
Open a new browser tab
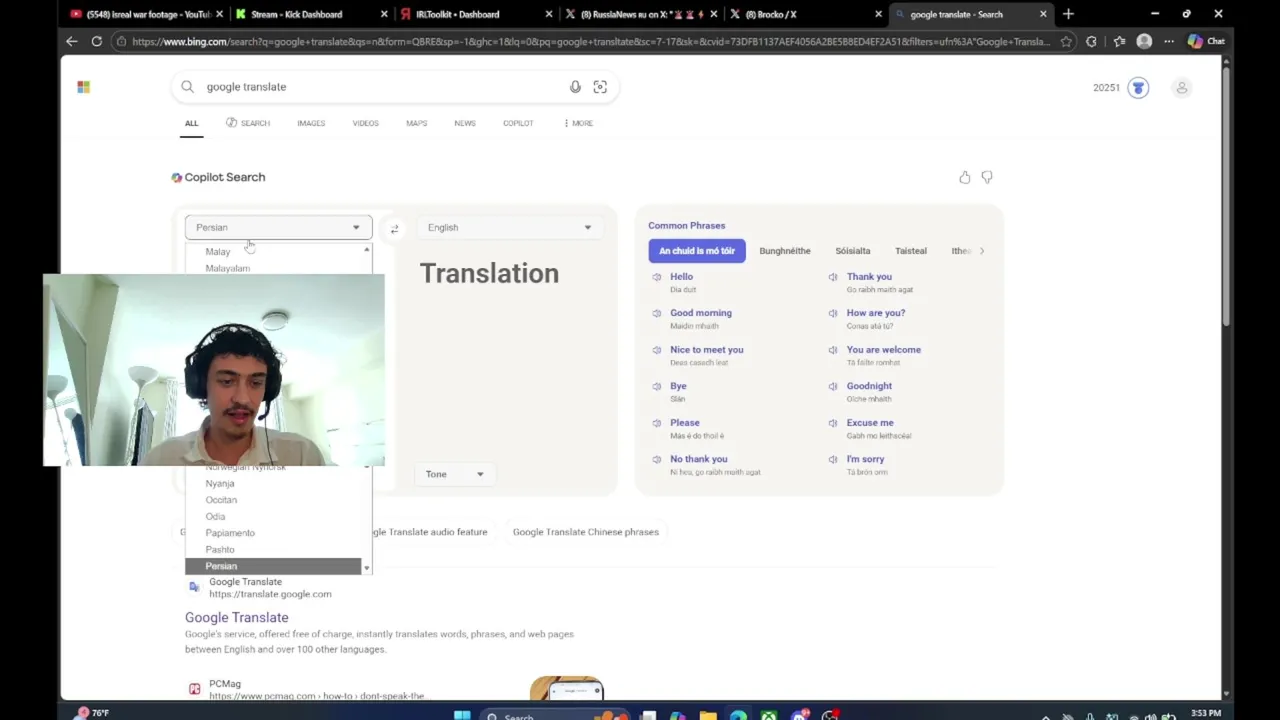(1068, 14)
